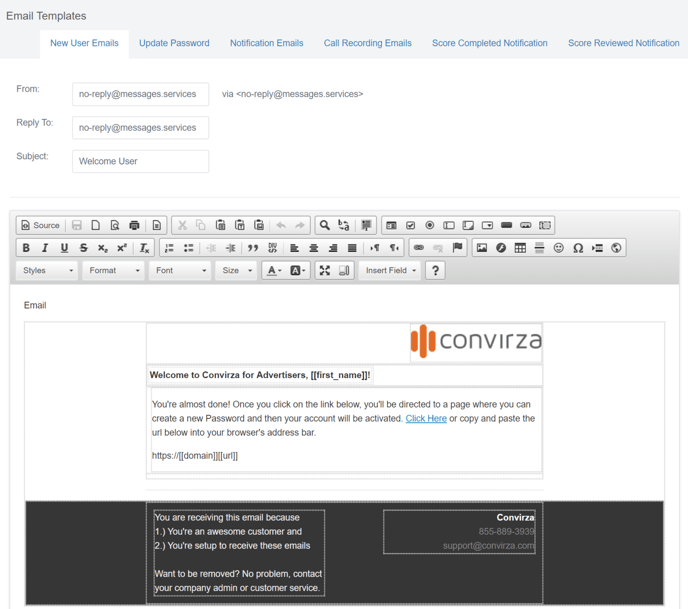Viewport: 688px width, 609px height.
Task: Click the Print icon
Action: [x=134, y=225]
